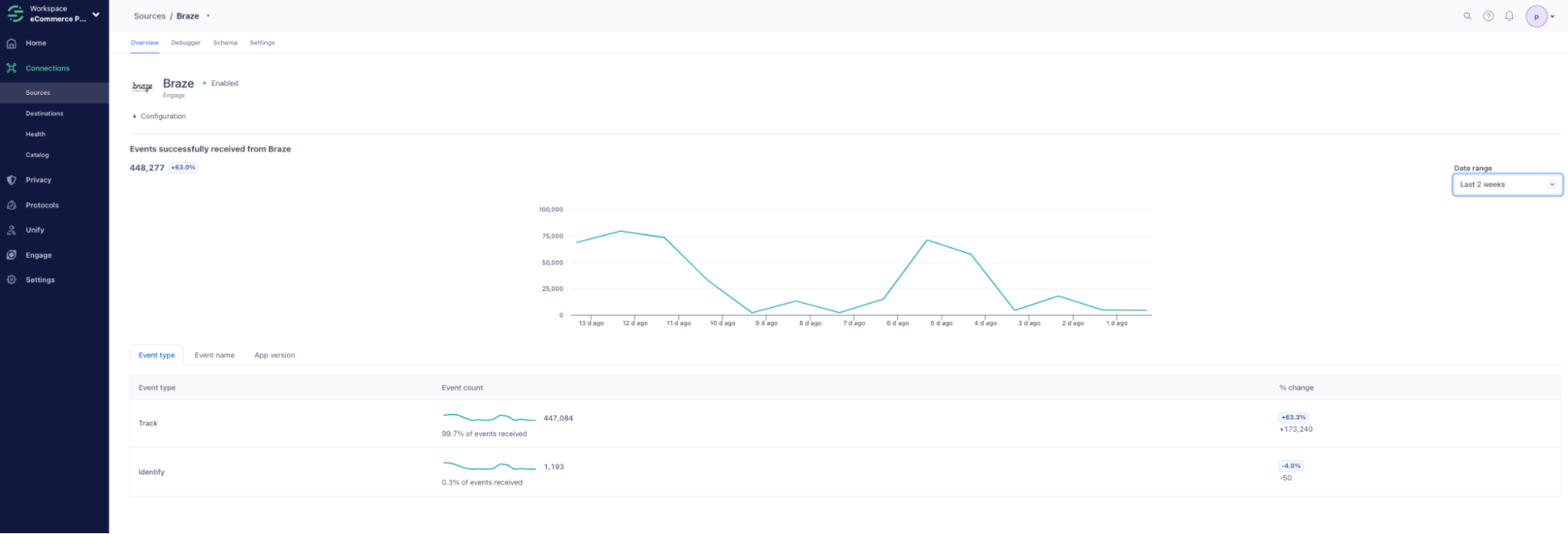Open the source Settings tab
This screenshot has height=534, width=1568.
click(262, 42)
